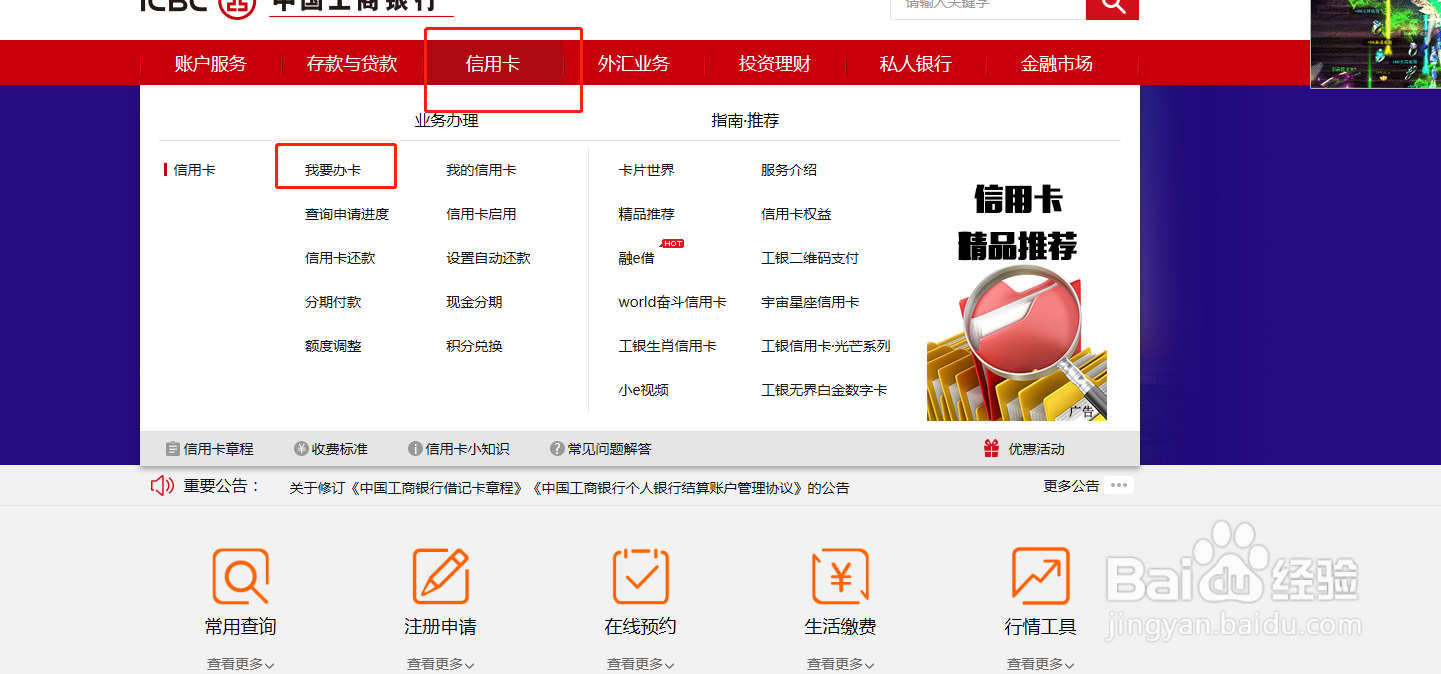Click the search magnifier in the search bar
The height and width of the screenshot is (674, 1441).
[1112, 8]
